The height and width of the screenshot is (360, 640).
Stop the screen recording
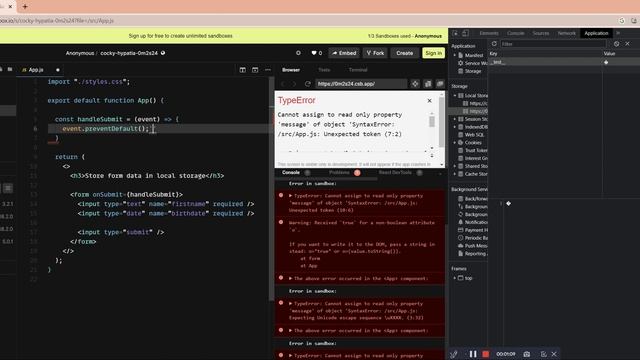click(485, 354)
